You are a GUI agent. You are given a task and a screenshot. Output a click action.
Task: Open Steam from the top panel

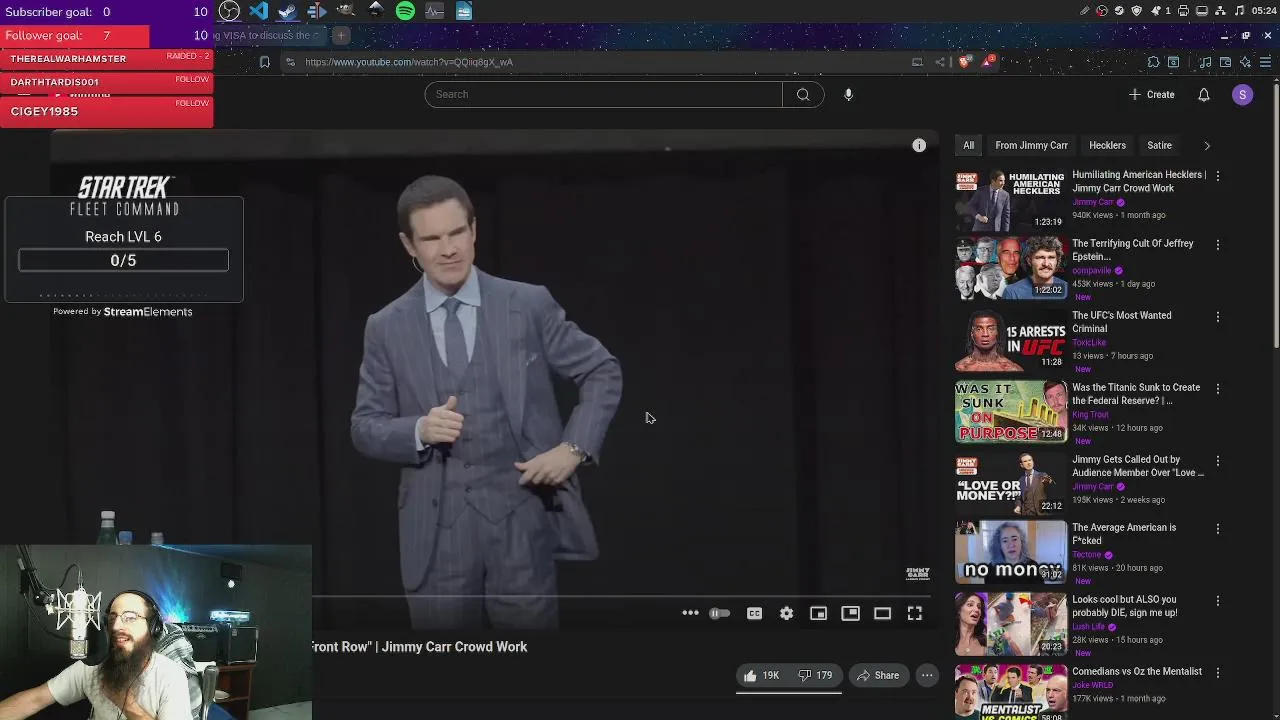pyautogui.click(x=287, y=11)
